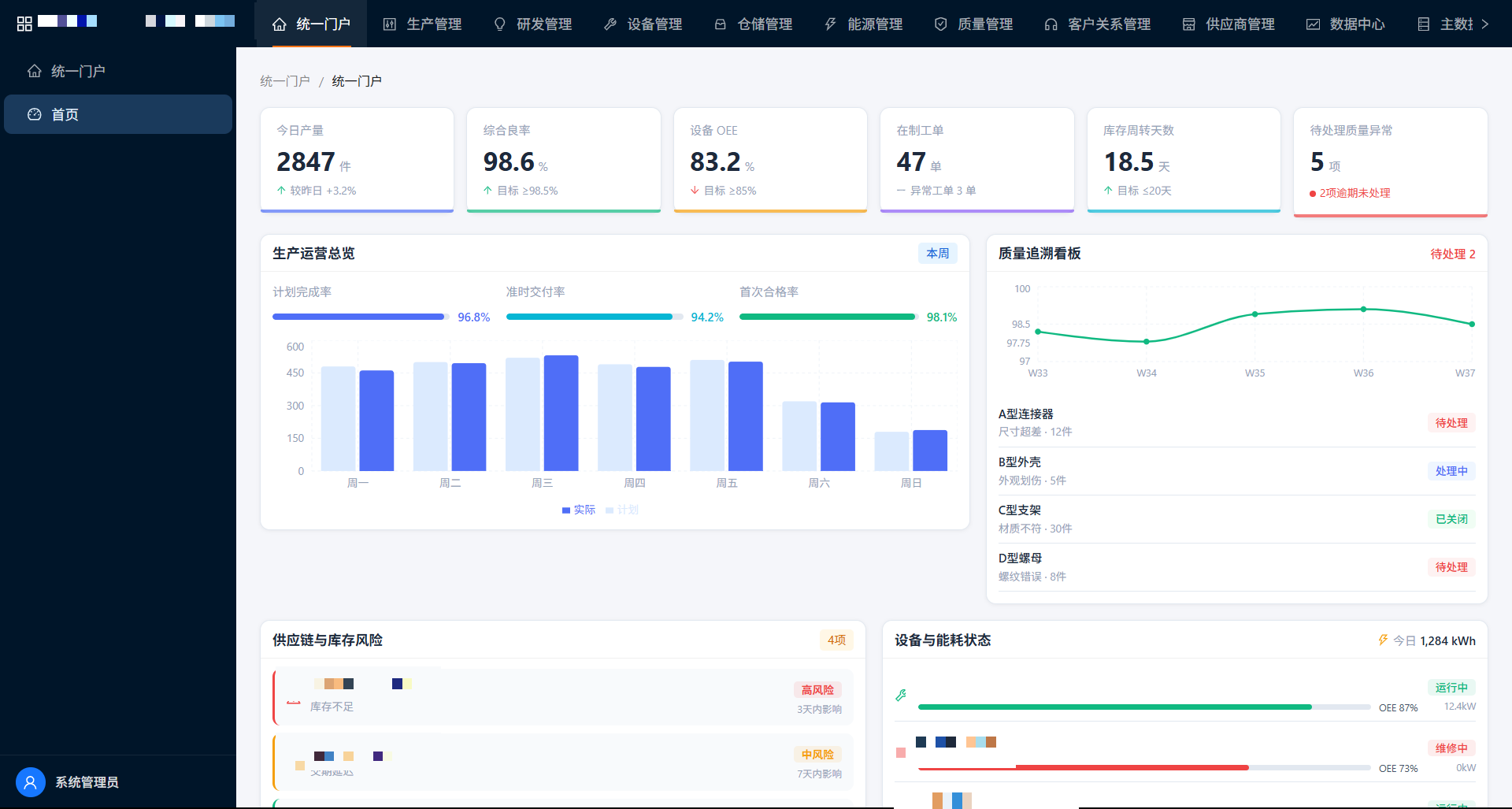Click the 统一门户 breadcrumb link
This screenshot has height=809, width=1512.
285,81
